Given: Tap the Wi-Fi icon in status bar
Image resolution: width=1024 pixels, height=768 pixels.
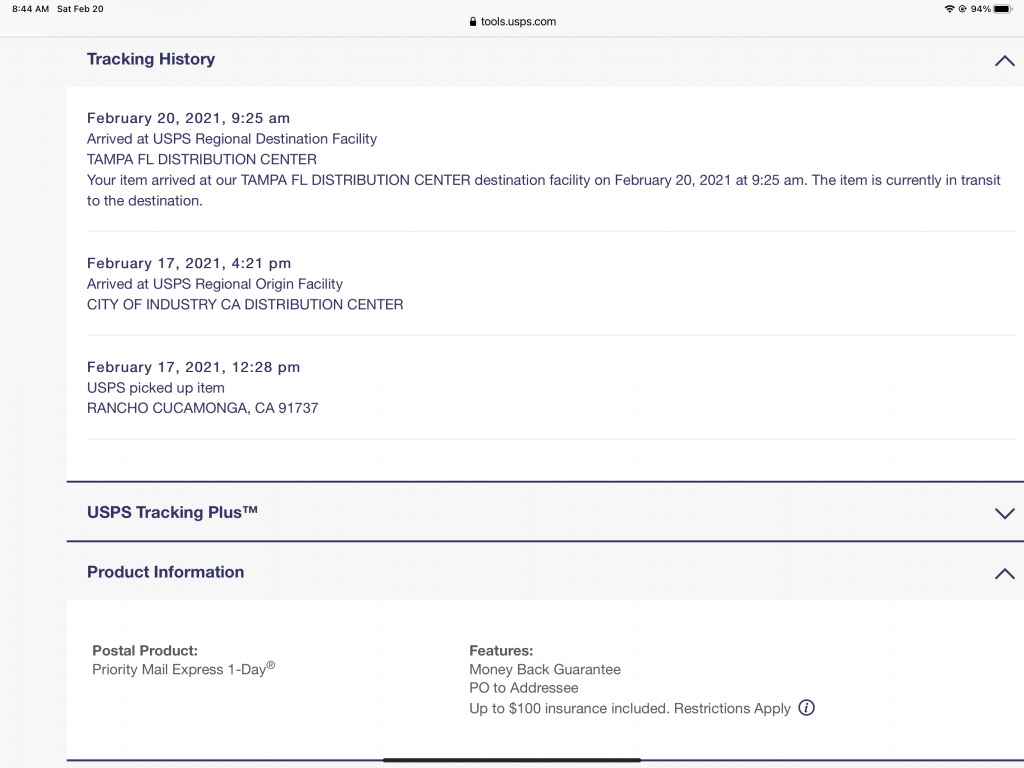Looking at the screenshot, I should (948, 9).
